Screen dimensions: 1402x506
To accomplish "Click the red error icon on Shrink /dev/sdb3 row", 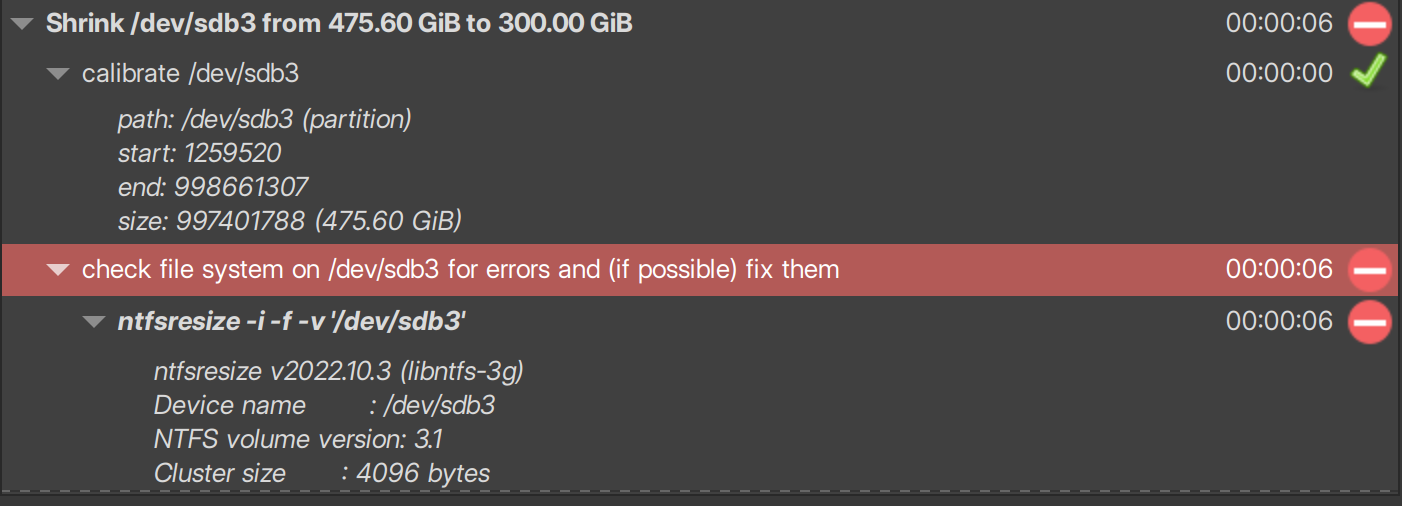I will coord(1369,23).
